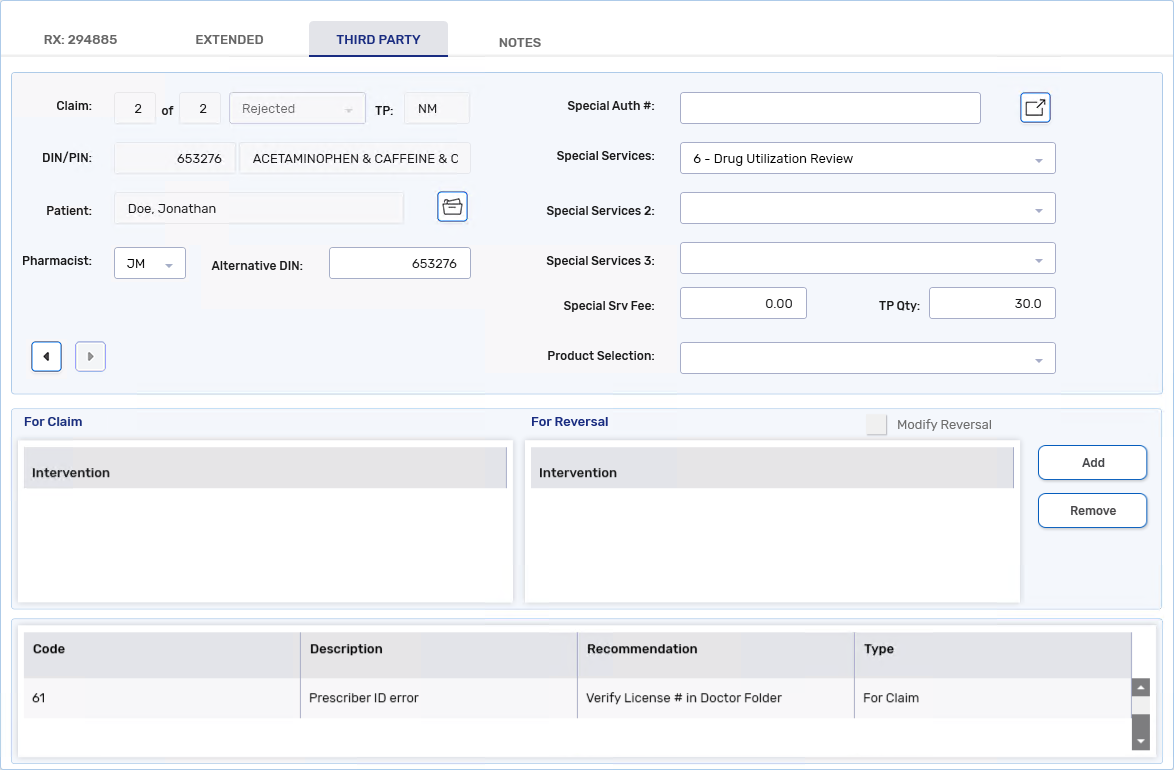The height and width of the screenshot is (770, 1174).
Task: Focus the Alternative DIN field
Action: pos(399,264)
